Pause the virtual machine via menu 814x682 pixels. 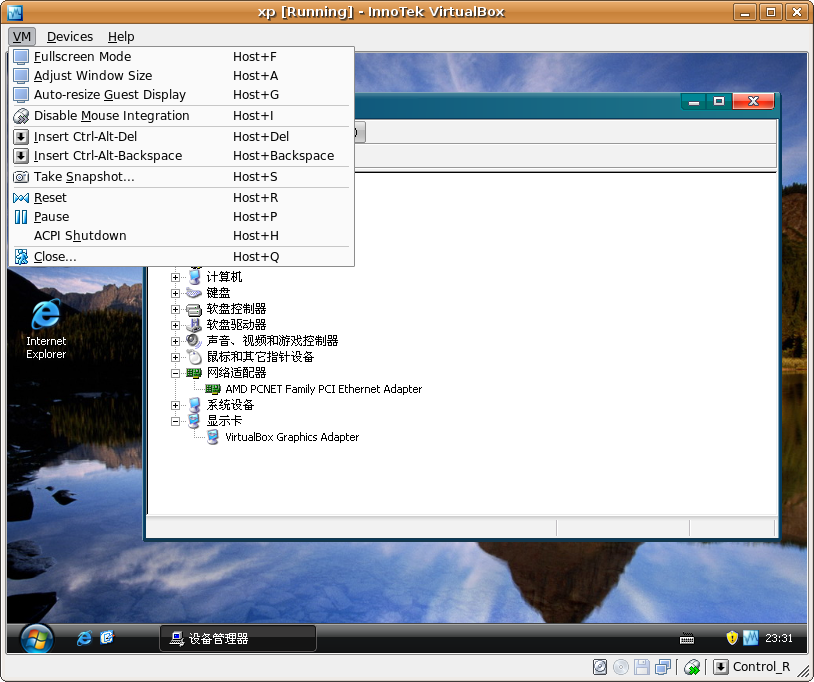pyautogui.click(x=181, y=217)
